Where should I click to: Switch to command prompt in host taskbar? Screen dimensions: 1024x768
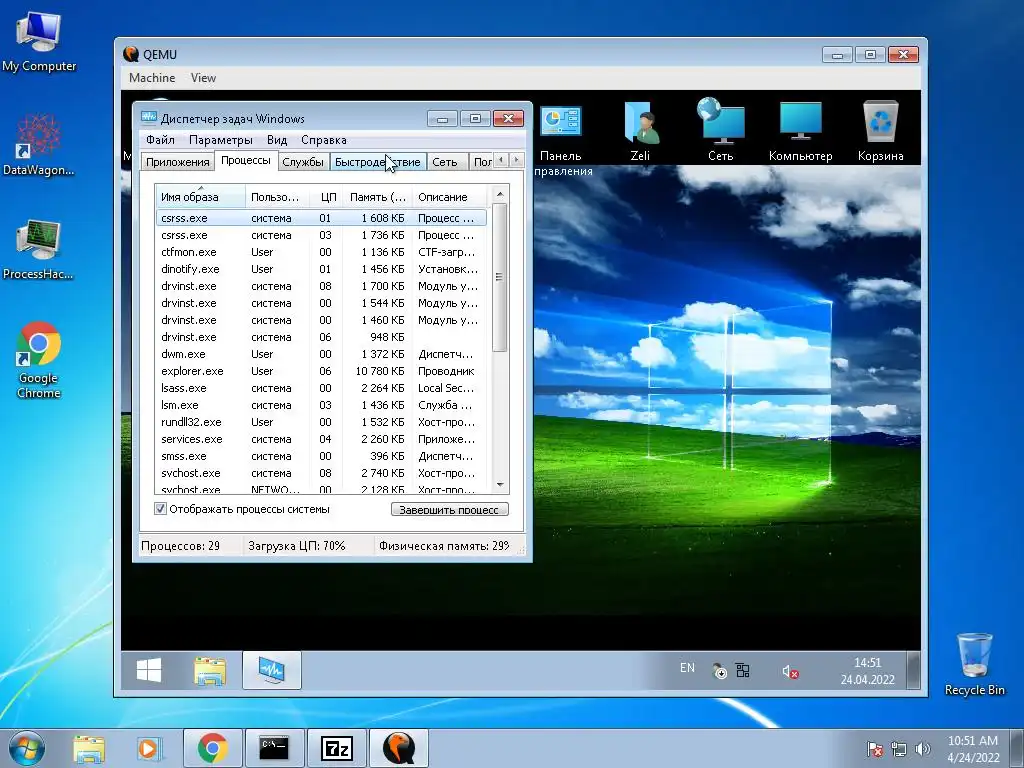[x=274, y=748]
